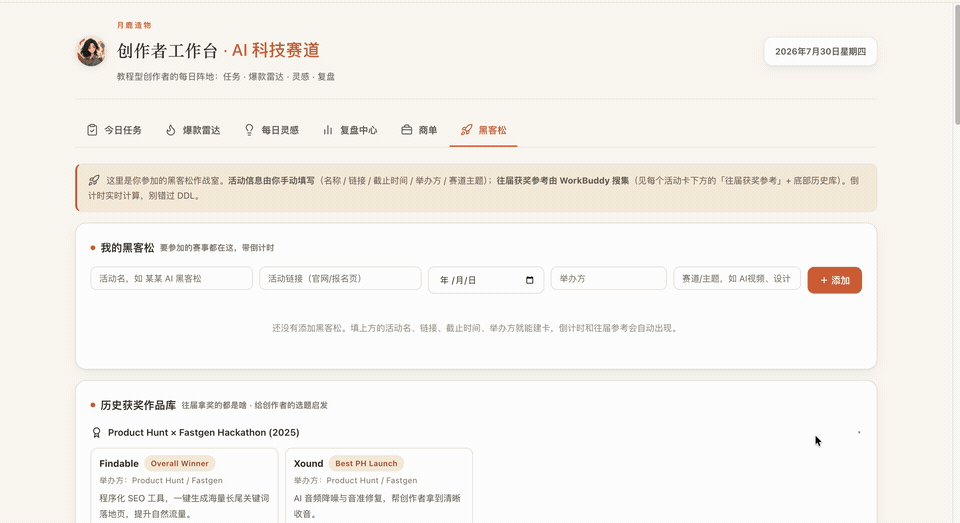Screen dimensions: 960x523
Task: Click the 年/月/日 date field
Action: tap(486, 280)
